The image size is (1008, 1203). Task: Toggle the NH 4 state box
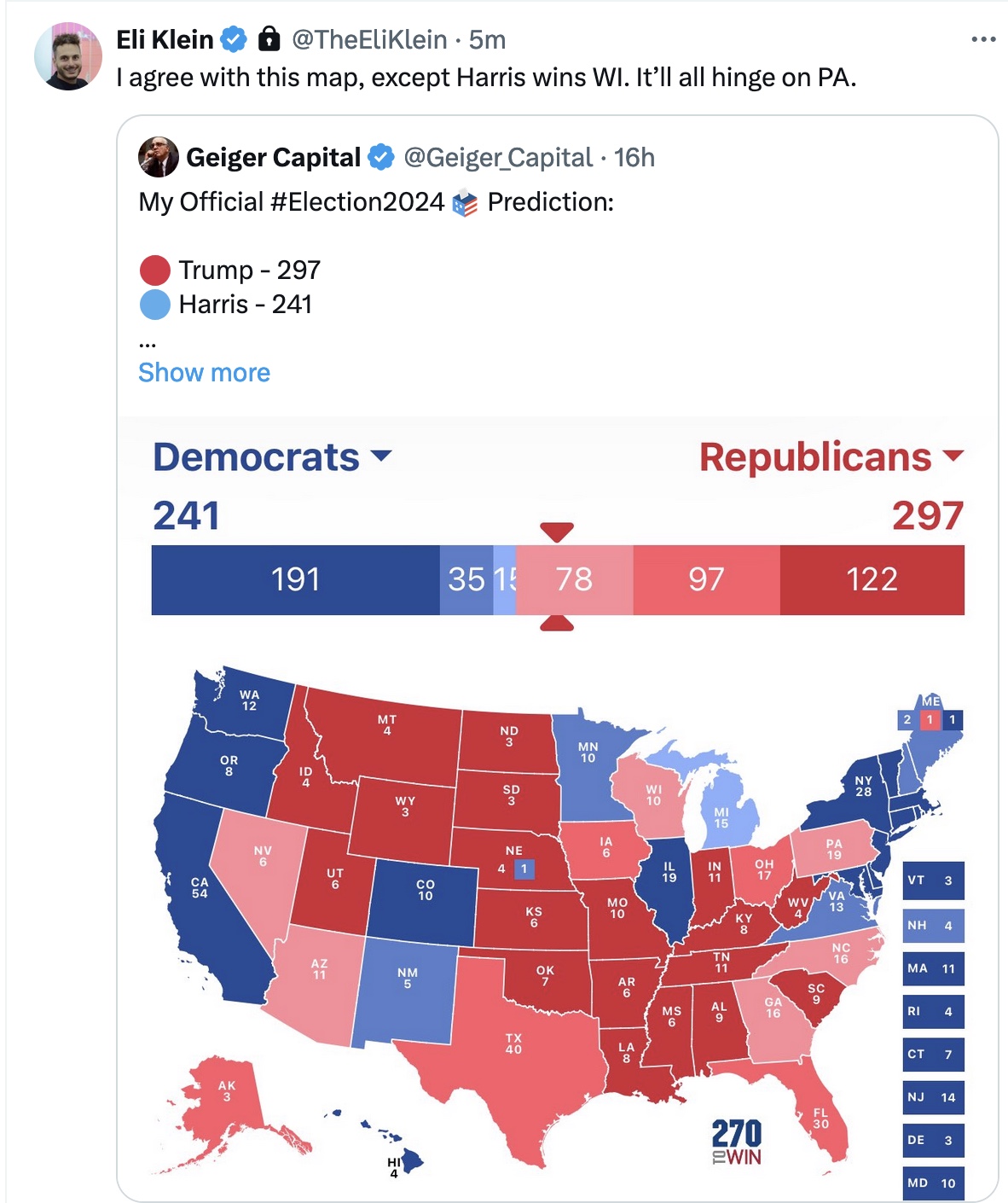point(933,925)
